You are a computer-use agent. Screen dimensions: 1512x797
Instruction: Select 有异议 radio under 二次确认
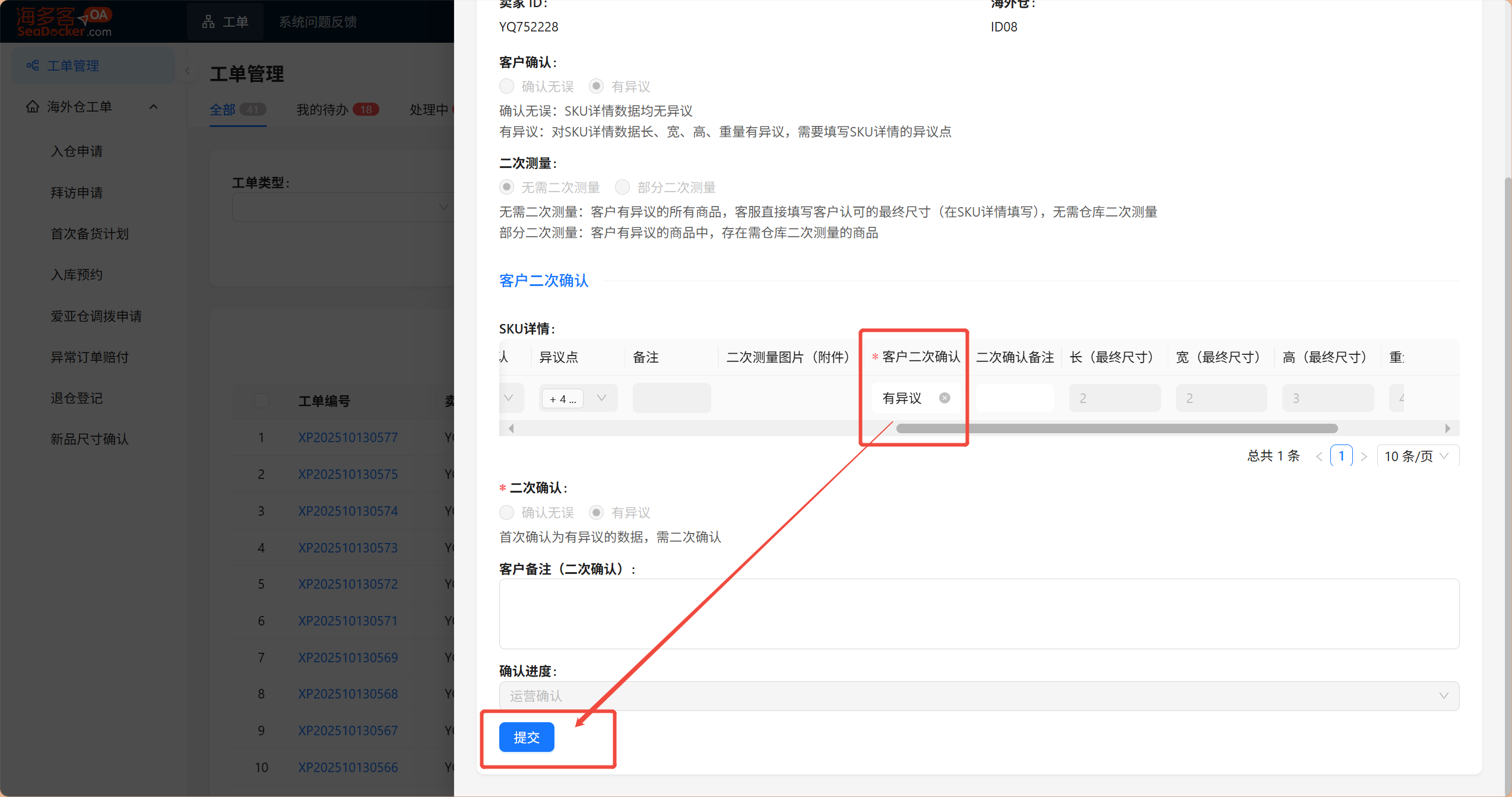[x=596, y=512]
